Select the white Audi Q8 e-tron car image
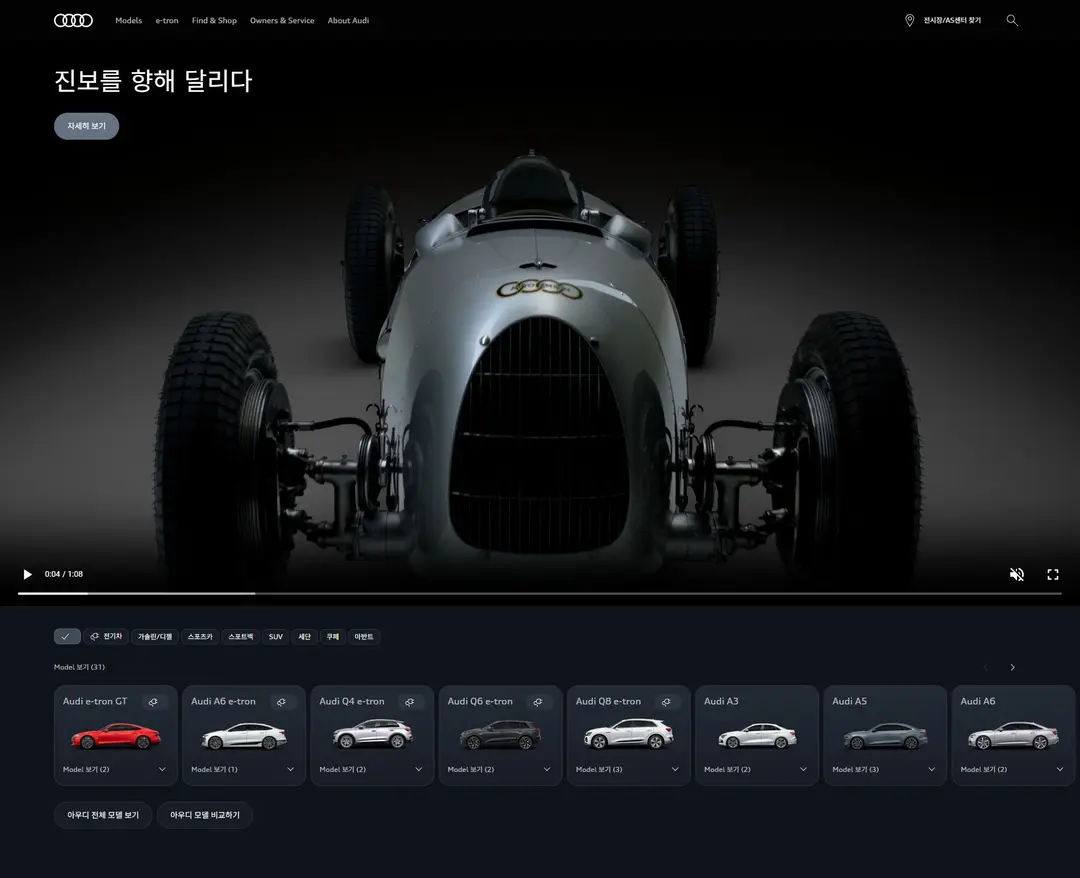Screen dimensions: 1080x878 [629, 734]
